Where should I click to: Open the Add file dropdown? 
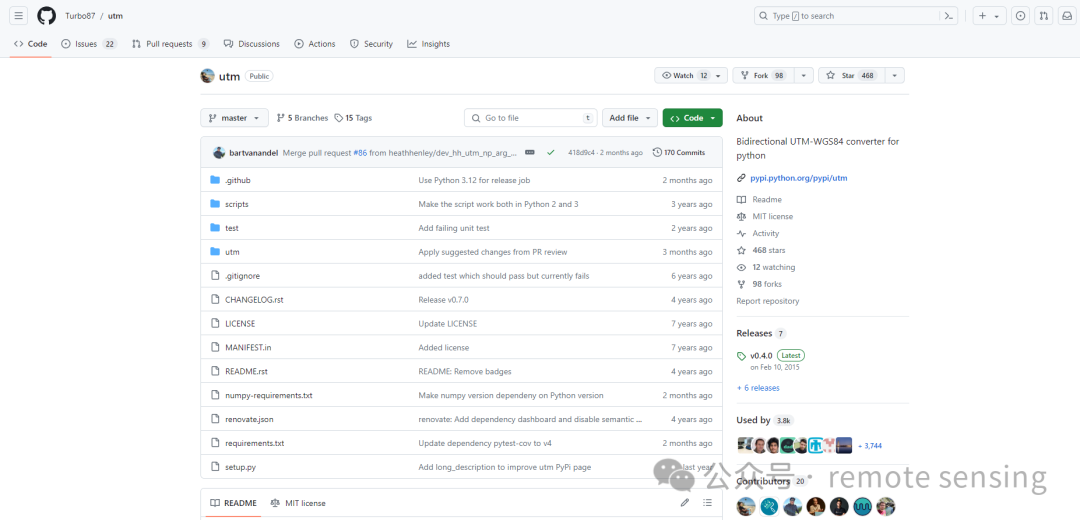(630, 118)
